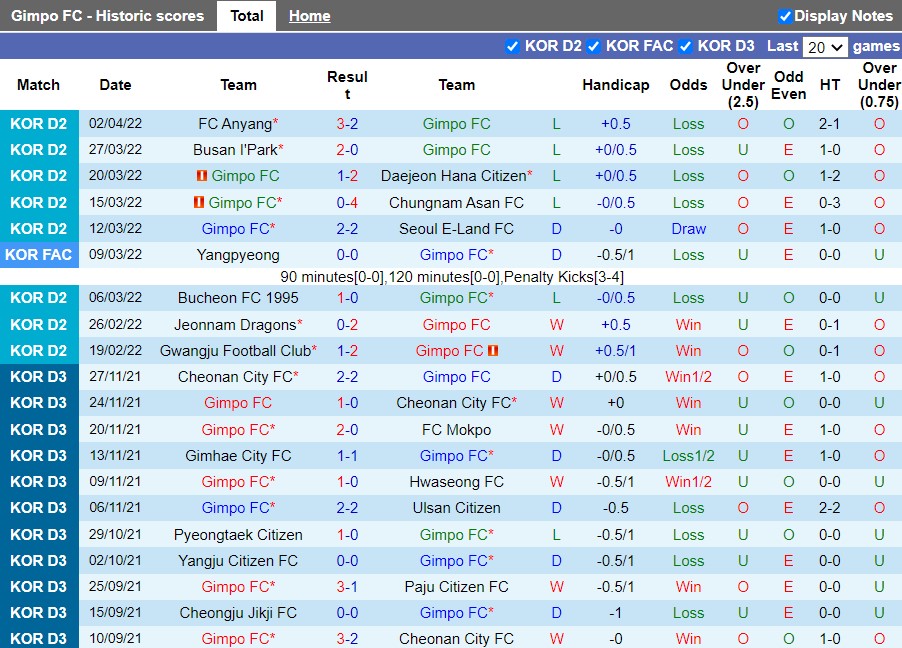Open Seoul E-Land FC team link
The height and width of the screenshot is (648, 902).
click(456, 228)
